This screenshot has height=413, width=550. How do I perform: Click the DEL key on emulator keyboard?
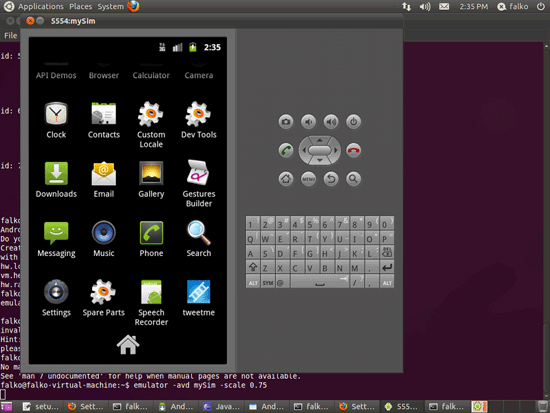pyautogui.click(x=387, y=253)
